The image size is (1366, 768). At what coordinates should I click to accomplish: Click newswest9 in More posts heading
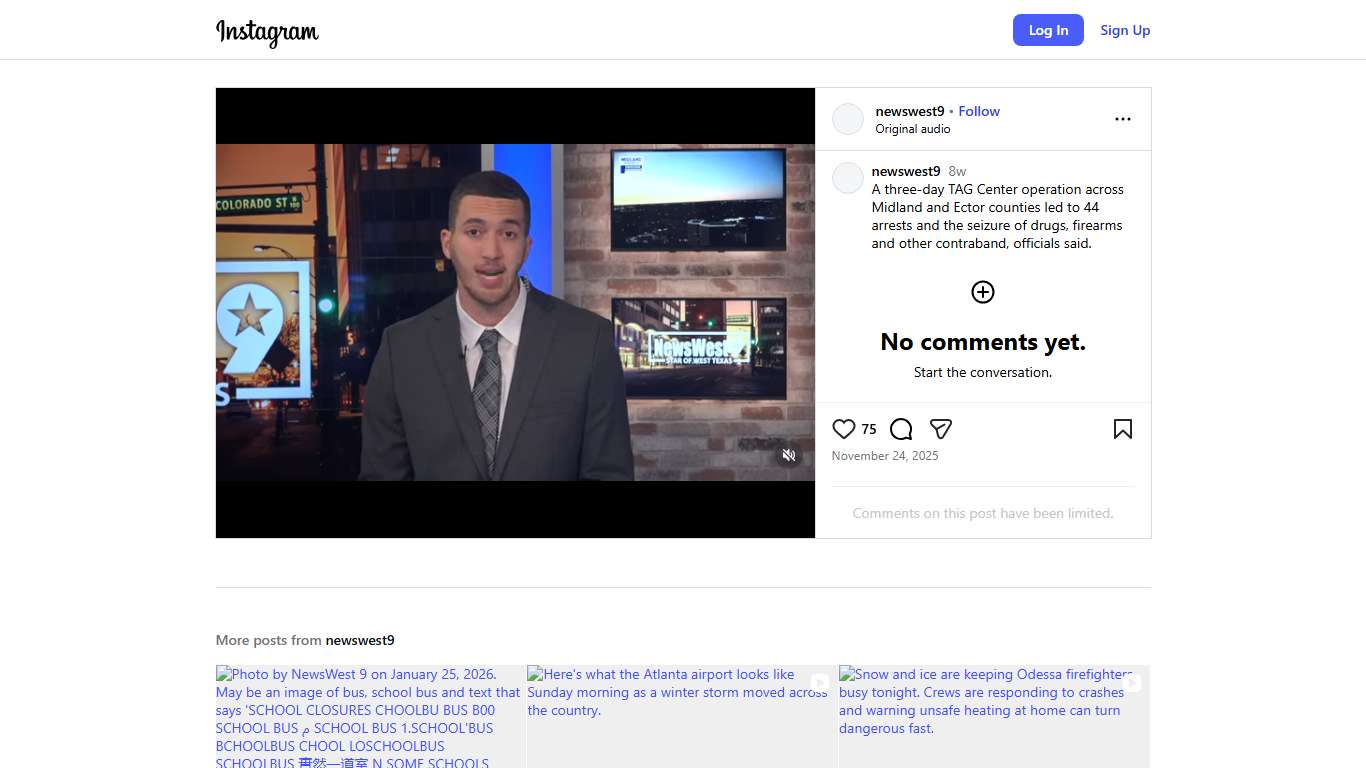pyautogui.click(x=360, y=640)
